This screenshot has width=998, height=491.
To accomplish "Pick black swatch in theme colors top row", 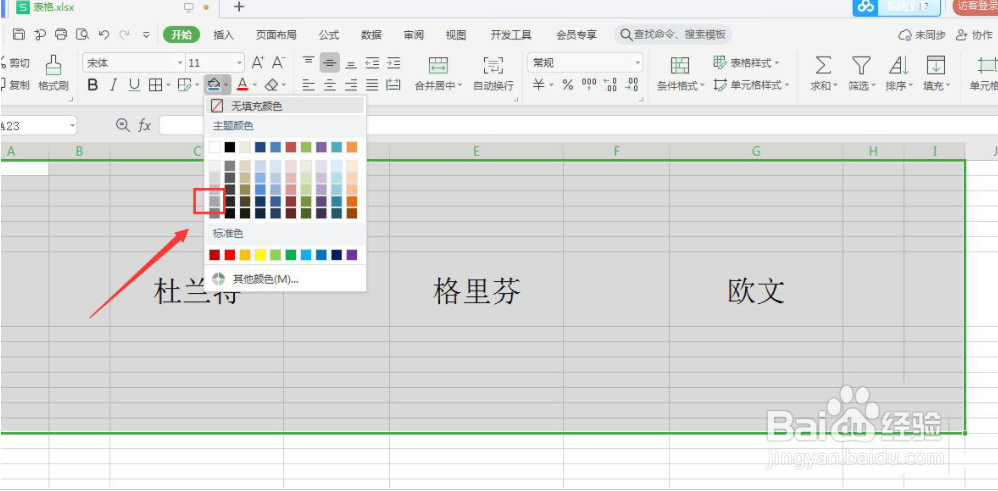I will (230, 147).
